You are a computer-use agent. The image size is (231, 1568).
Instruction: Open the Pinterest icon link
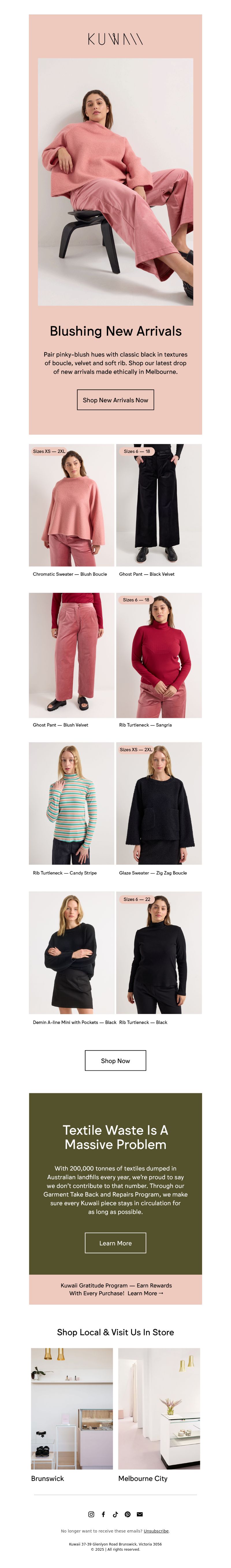click(127, 1514)
